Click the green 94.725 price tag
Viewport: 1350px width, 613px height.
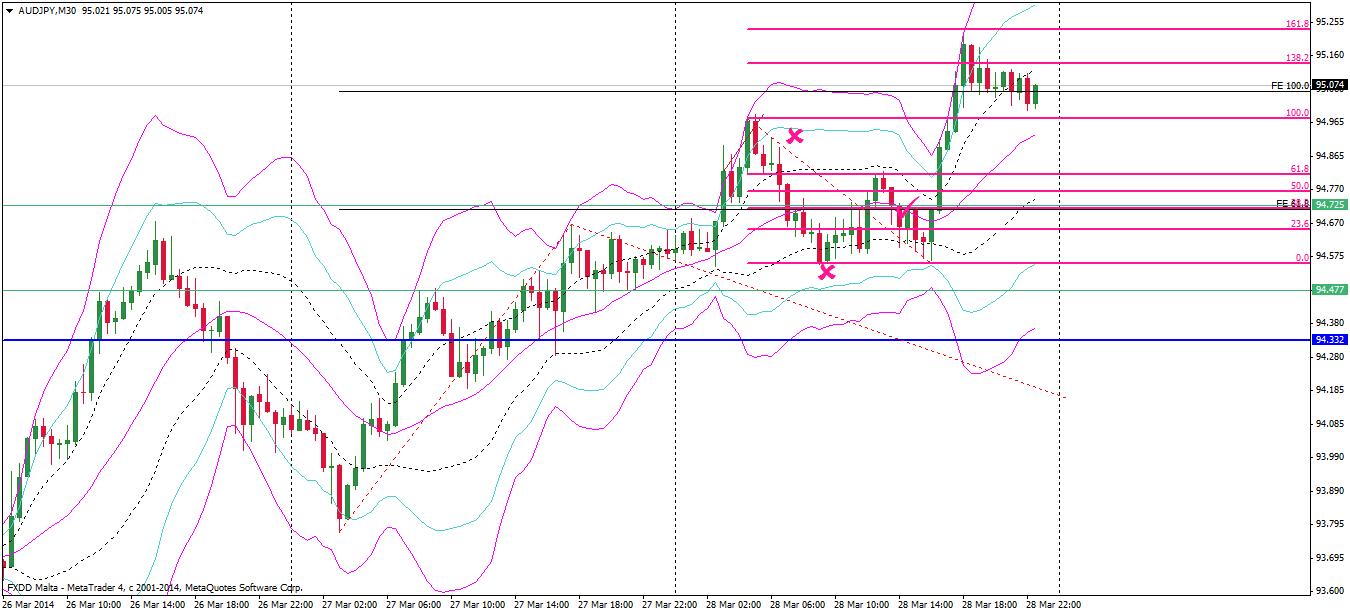[x=1330, y=205]
